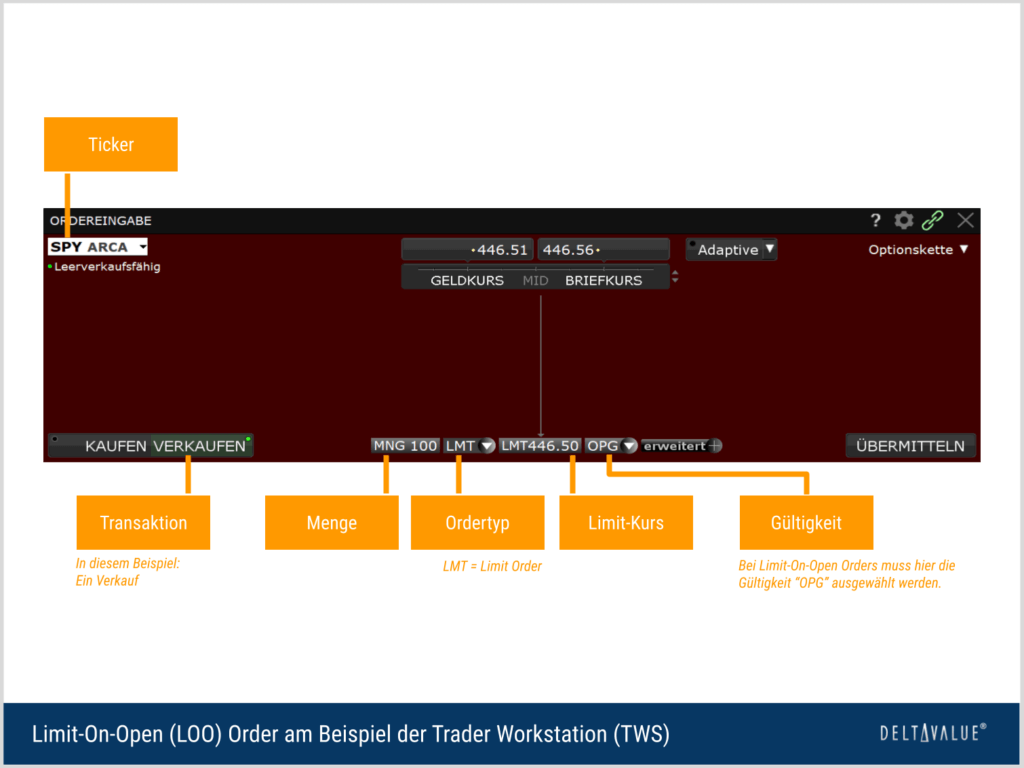Select GELDKURS price option
The image size is (1024, 768).
pos(467,280)
